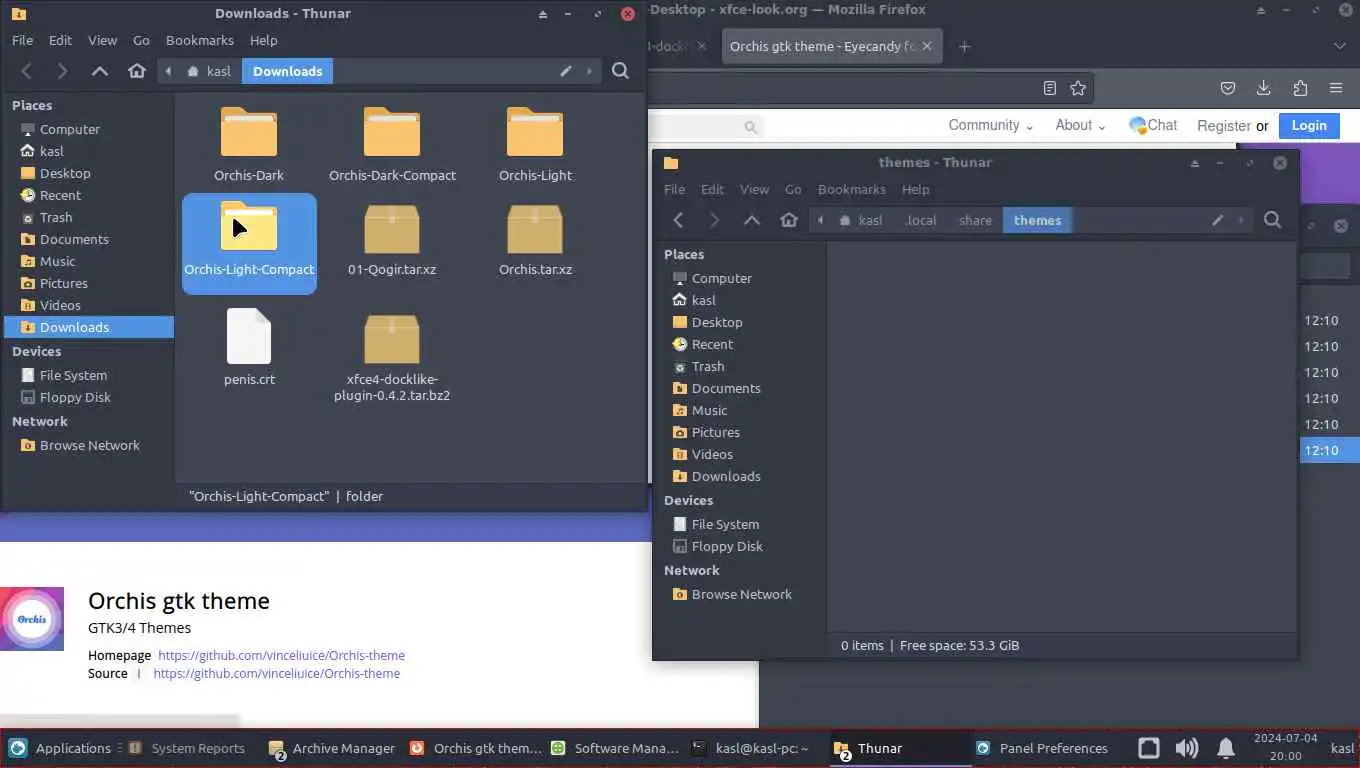Open Help menu in themes window
The image size is (1360, 768).
(x=916, y=189)
